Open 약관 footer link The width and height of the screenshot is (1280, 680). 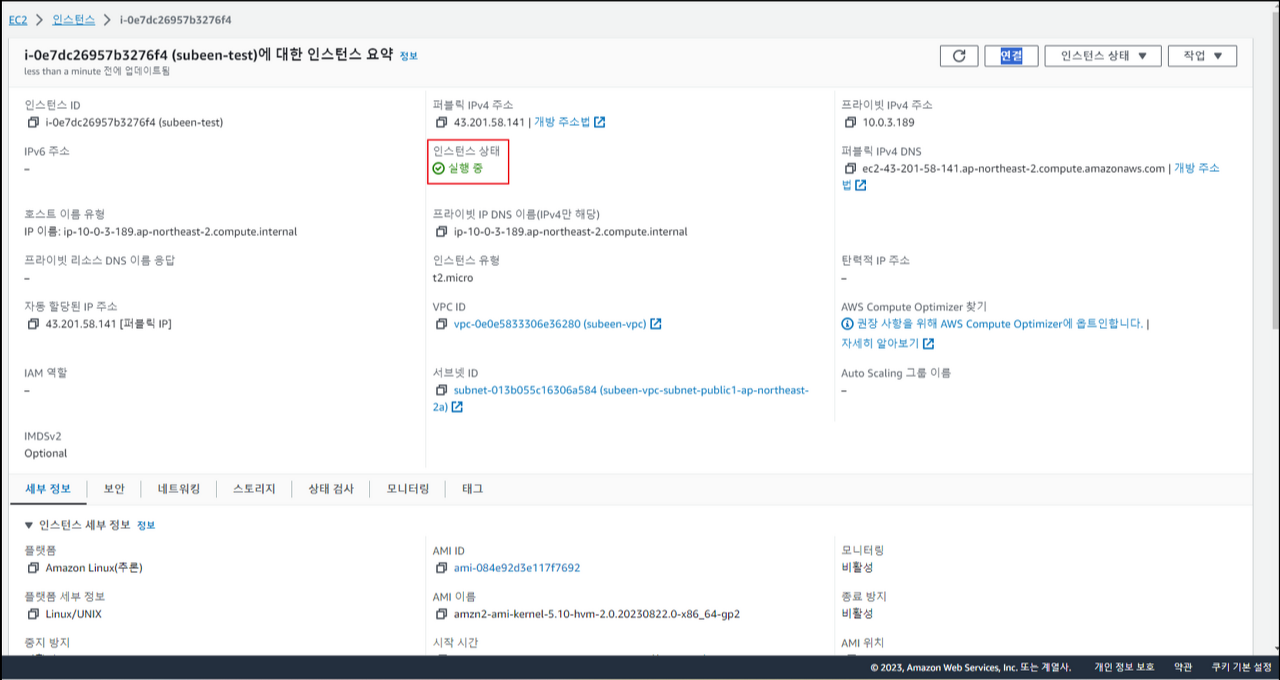1183,667
